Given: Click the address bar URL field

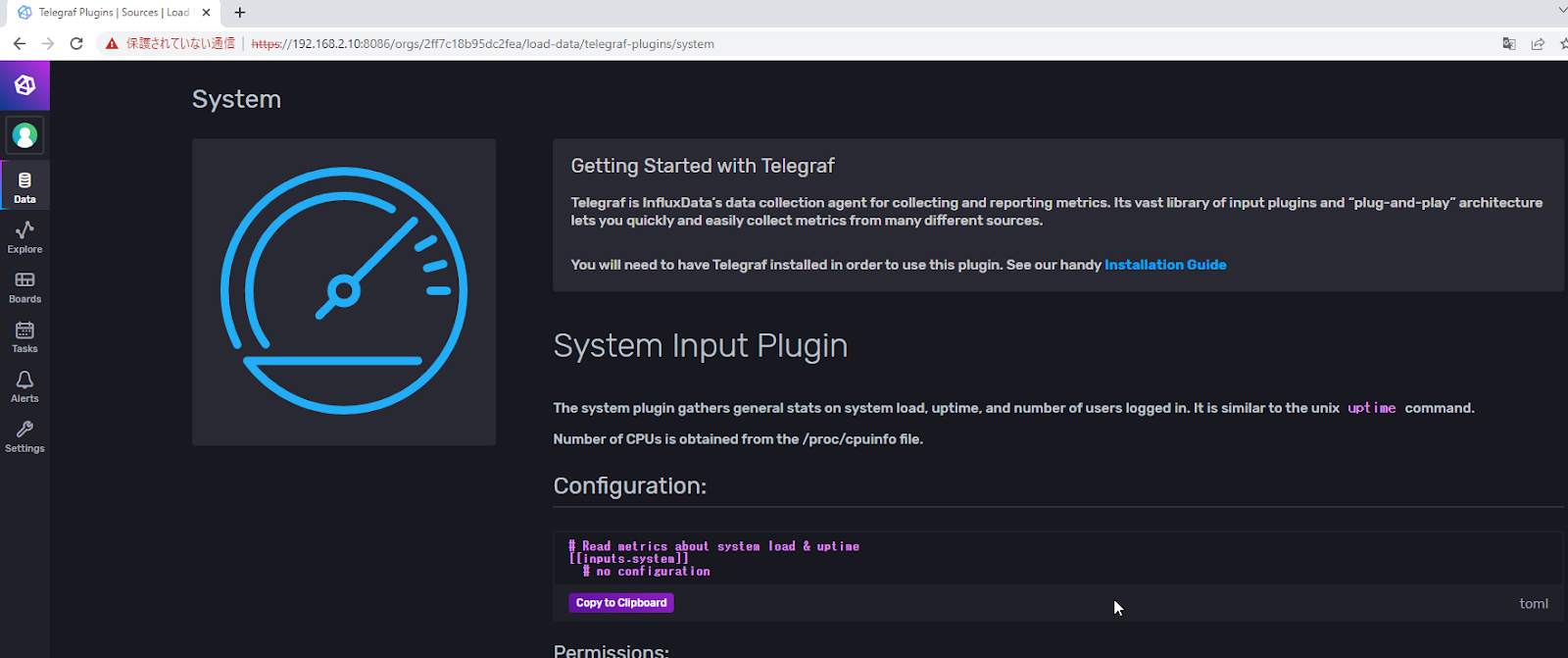Looking at the screenshot, I should click(x=482, y=43).
